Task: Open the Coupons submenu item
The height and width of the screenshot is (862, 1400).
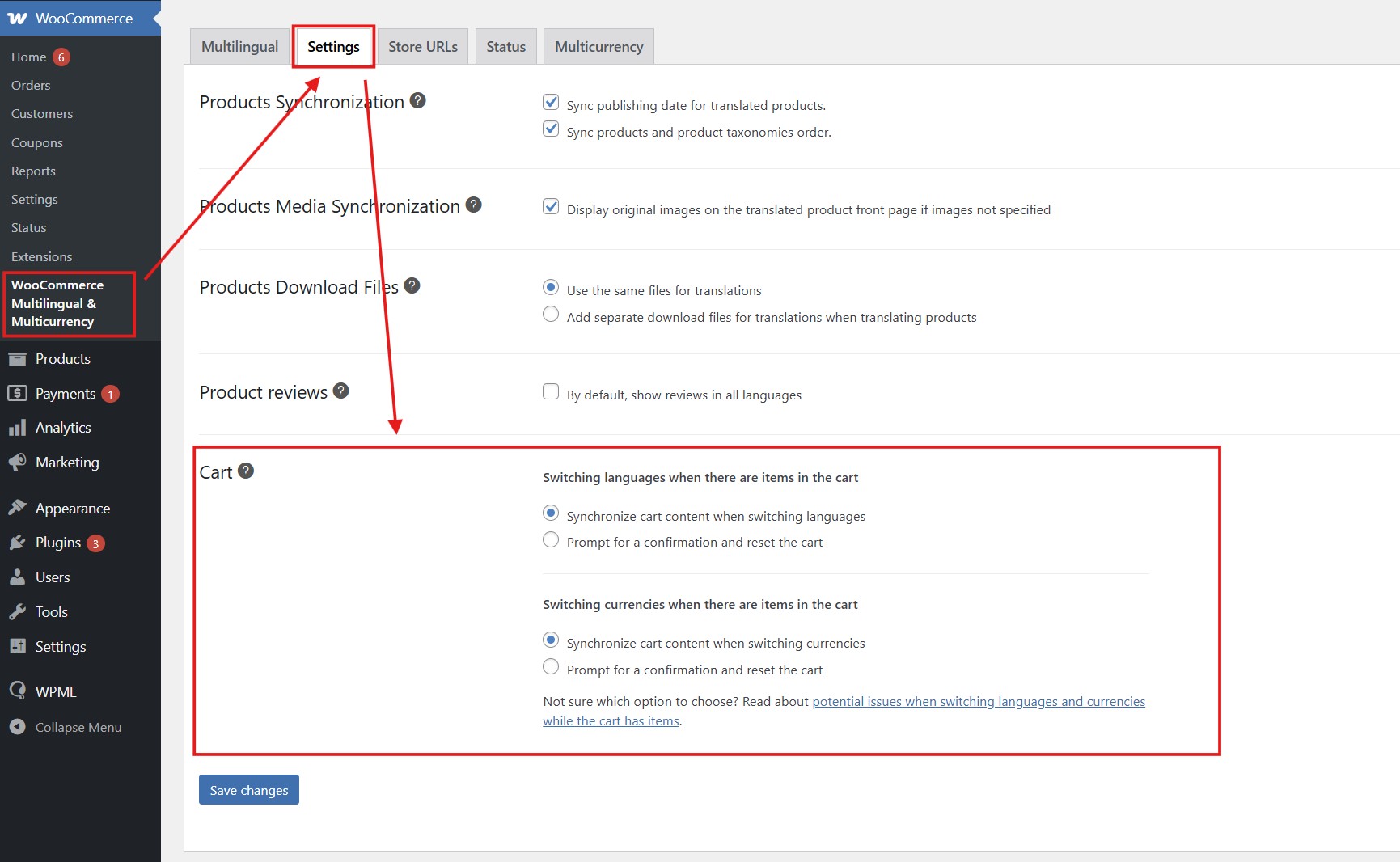Action: [x=37, y=143]
